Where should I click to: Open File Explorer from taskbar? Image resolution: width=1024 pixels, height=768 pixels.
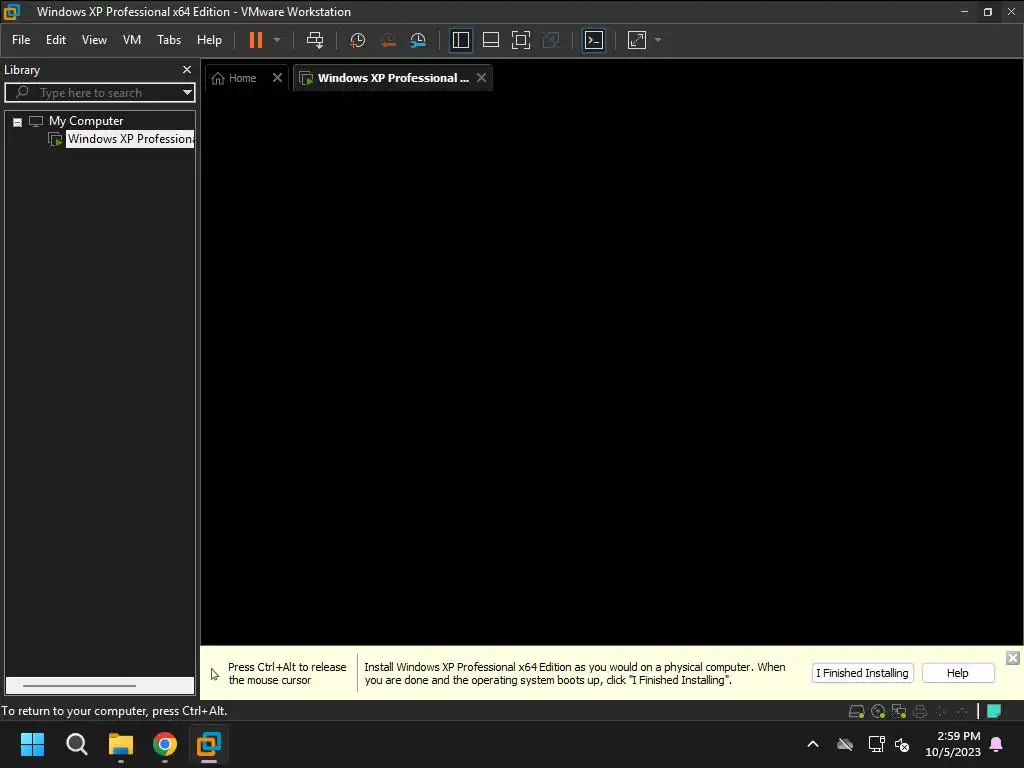[121, 744]
